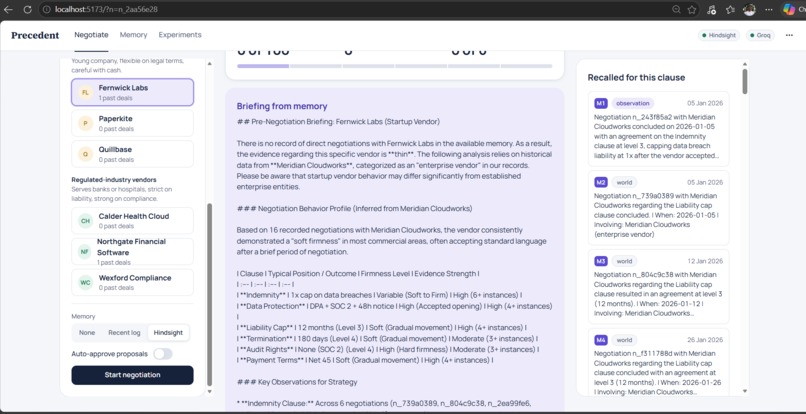Select the Quillbase vendor
This screenshot has height=414, width=806.
pos(133,154)
